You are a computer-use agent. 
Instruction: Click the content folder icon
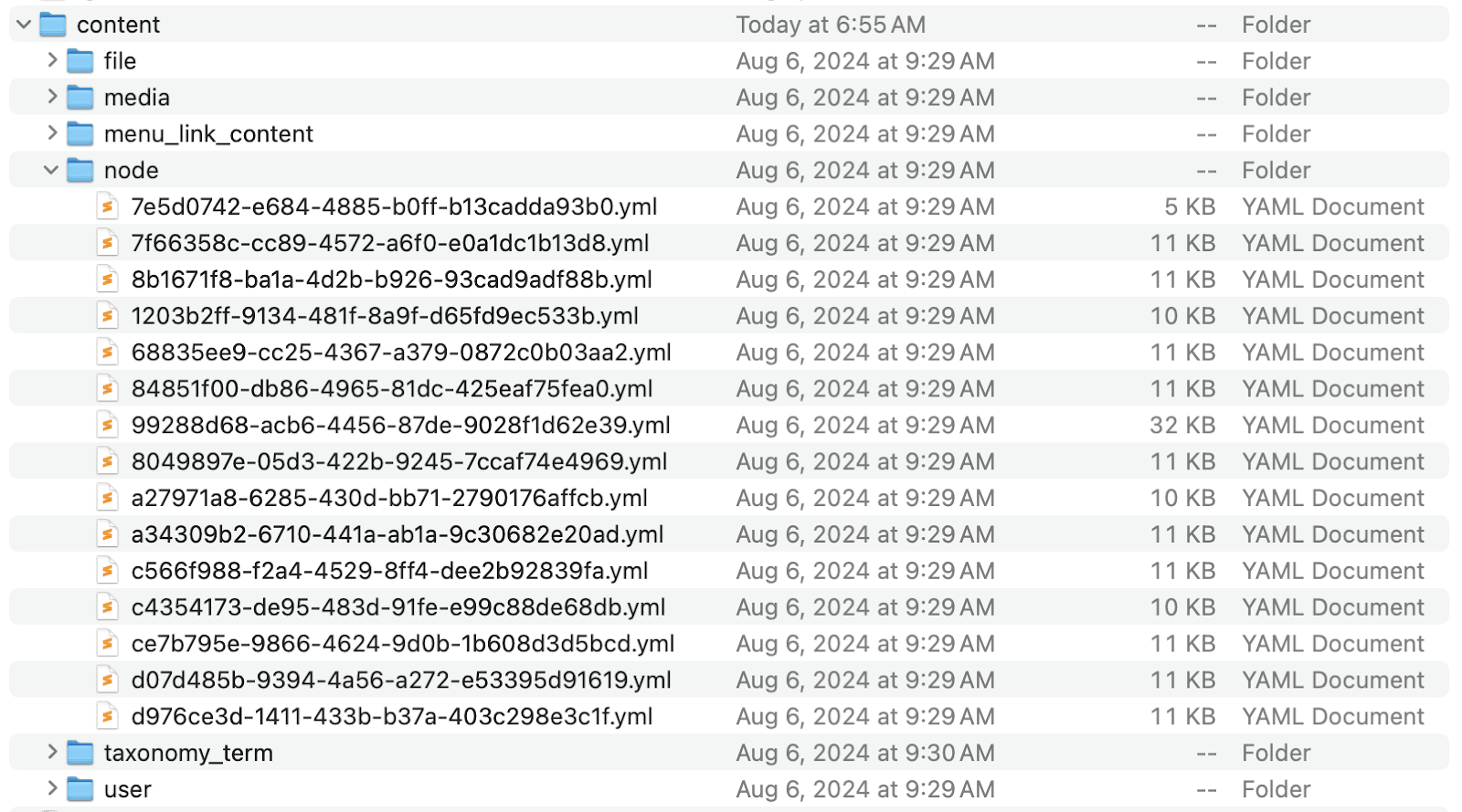click(53, 25)
